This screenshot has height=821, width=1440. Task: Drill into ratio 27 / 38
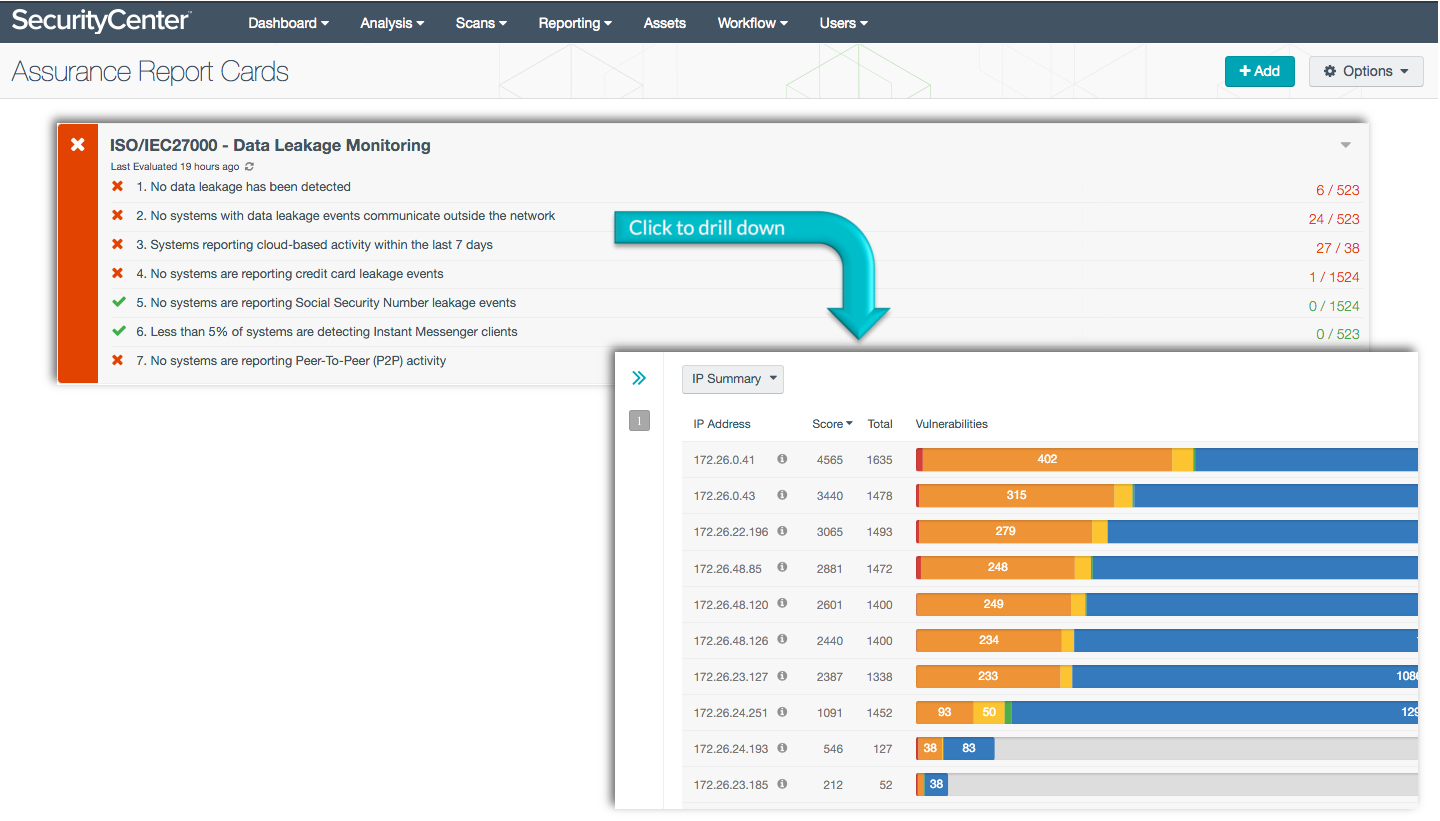1338,248
